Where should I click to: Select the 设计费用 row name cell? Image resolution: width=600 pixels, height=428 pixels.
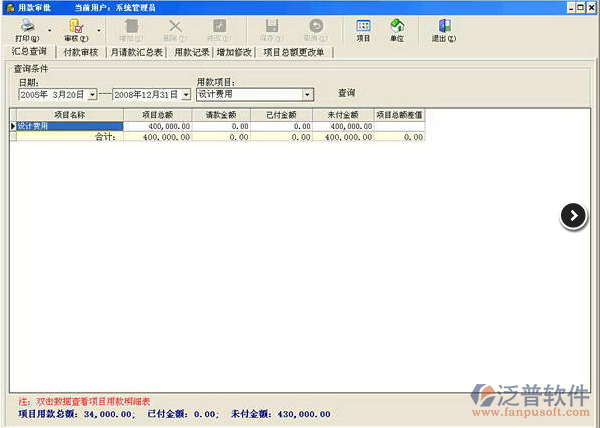point(70,126)
